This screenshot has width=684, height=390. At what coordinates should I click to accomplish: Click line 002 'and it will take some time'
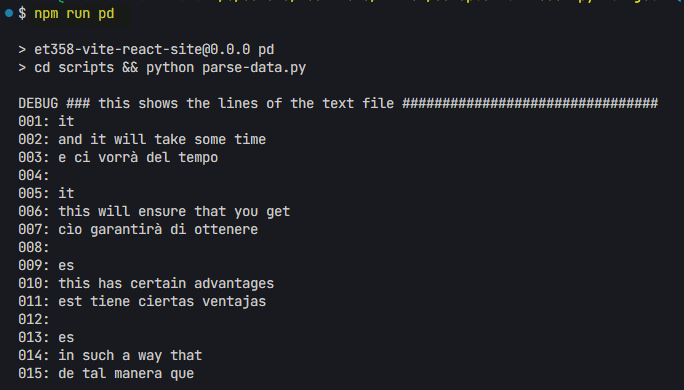(x=162, y=140)
